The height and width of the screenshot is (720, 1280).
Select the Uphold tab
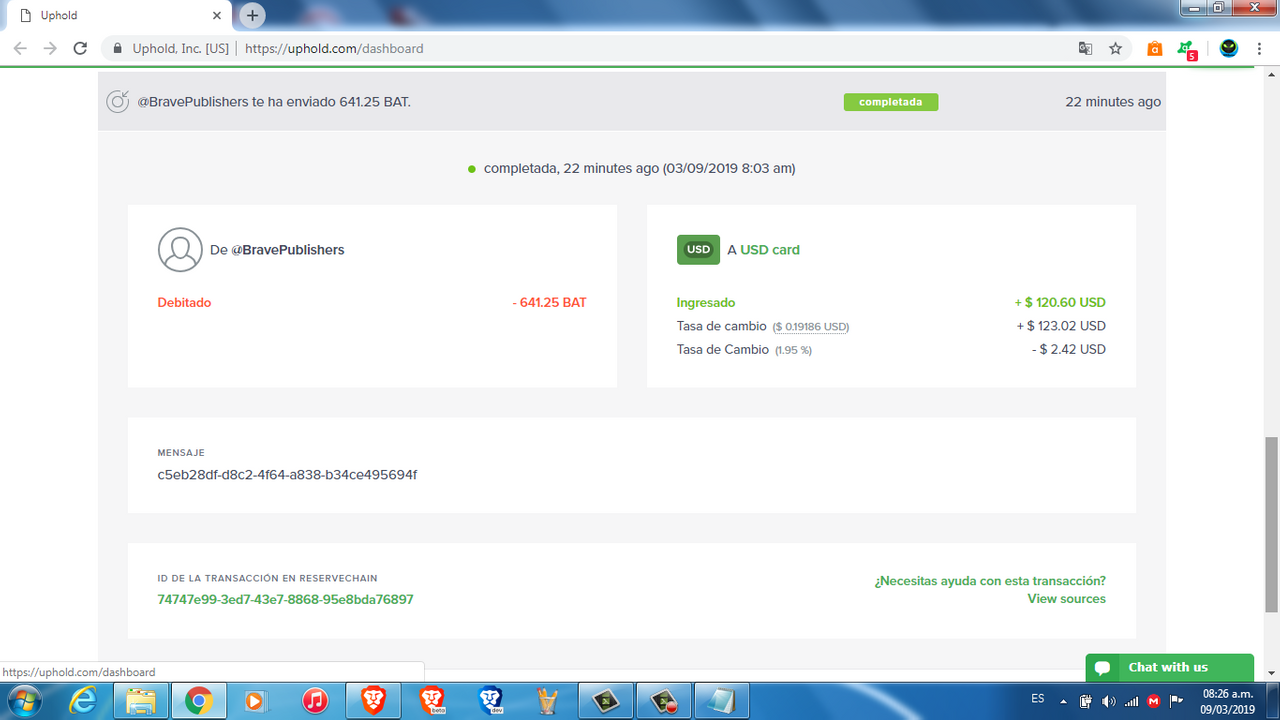coord(120,15)
